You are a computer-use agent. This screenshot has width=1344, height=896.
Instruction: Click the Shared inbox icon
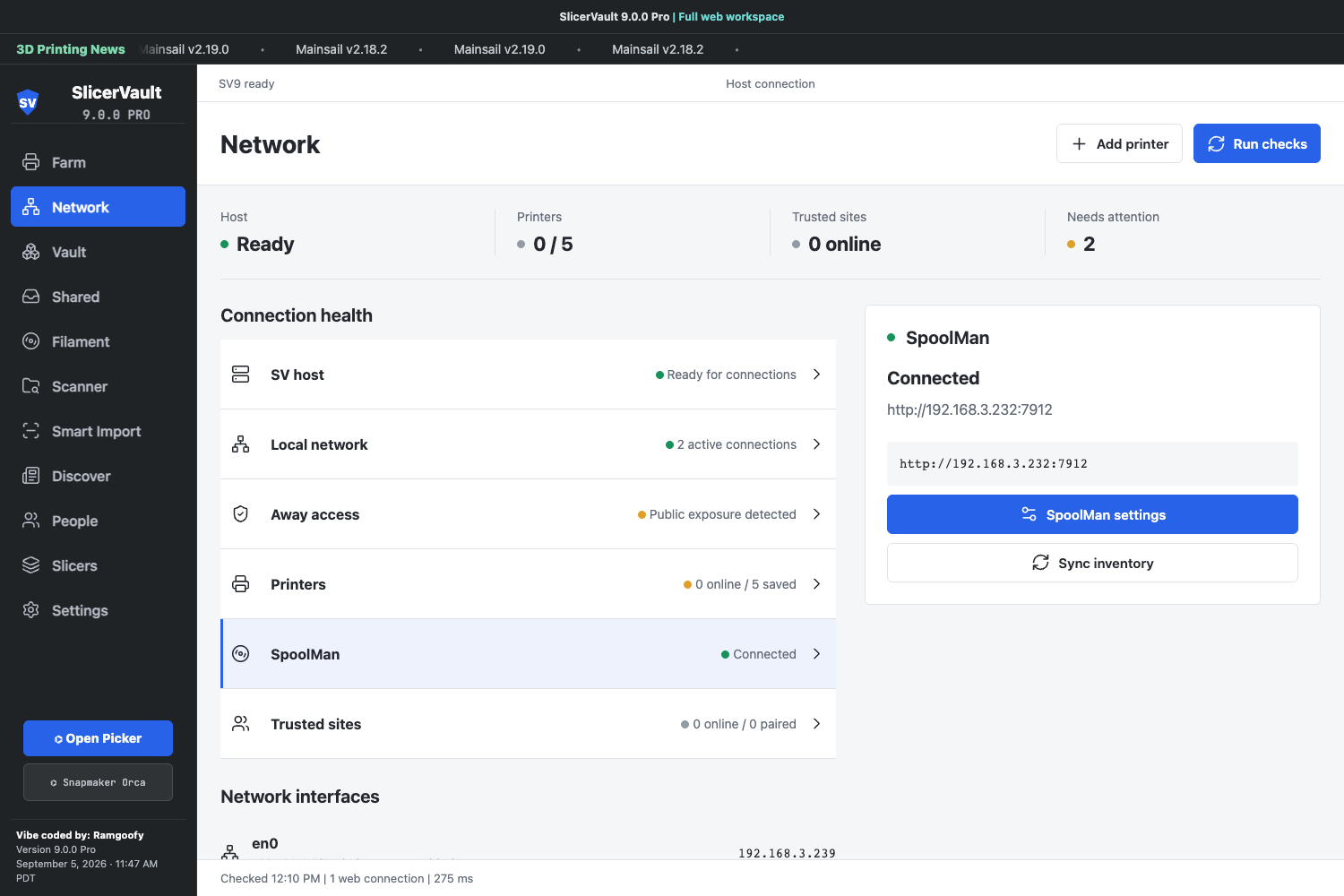(x=31, y=297)
